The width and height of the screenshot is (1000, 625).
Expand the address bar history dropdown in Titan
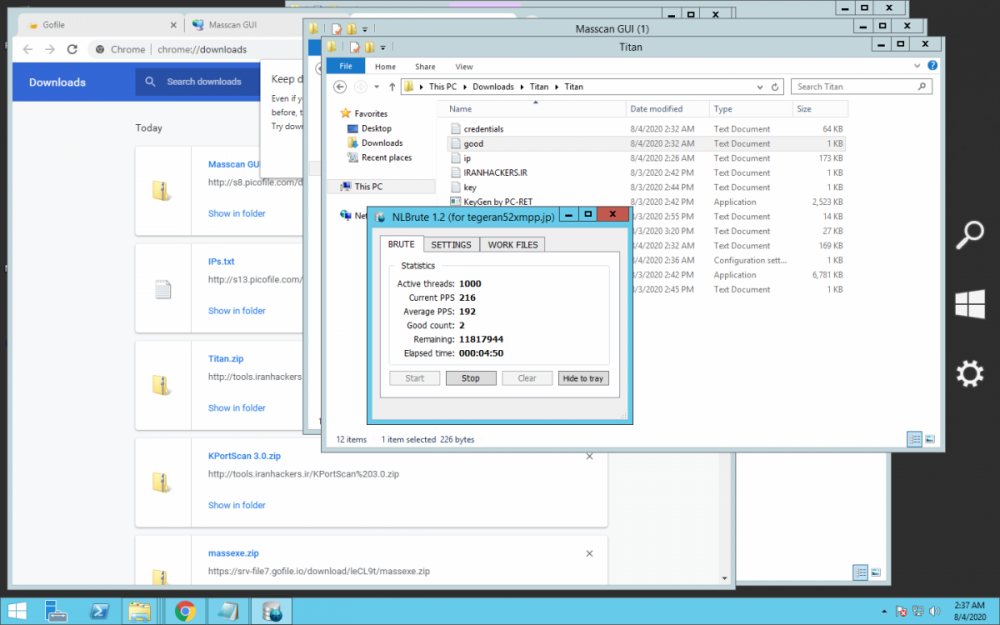tap(760, 87)
